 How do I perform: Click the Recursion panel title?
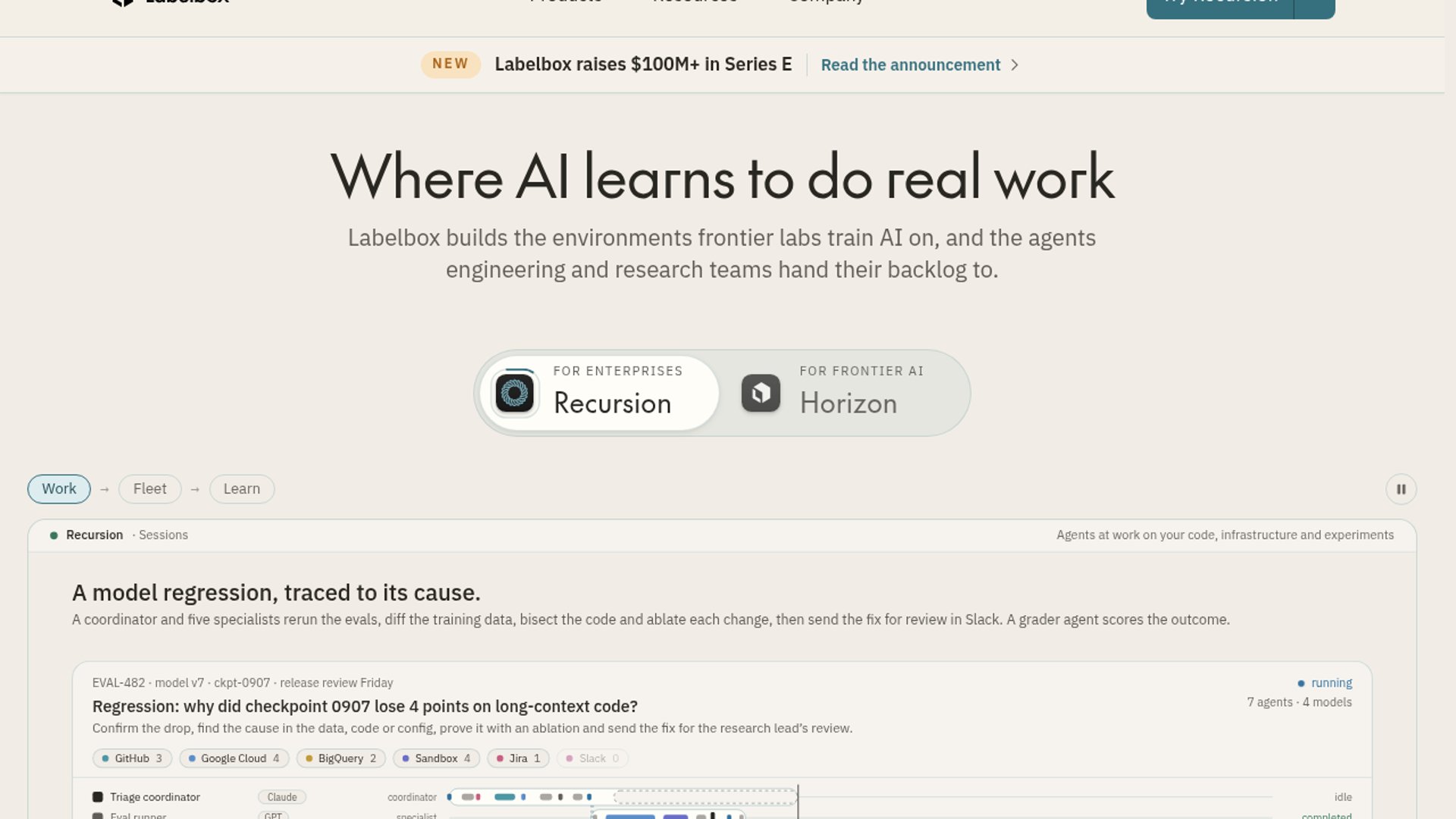pos(94,535)
